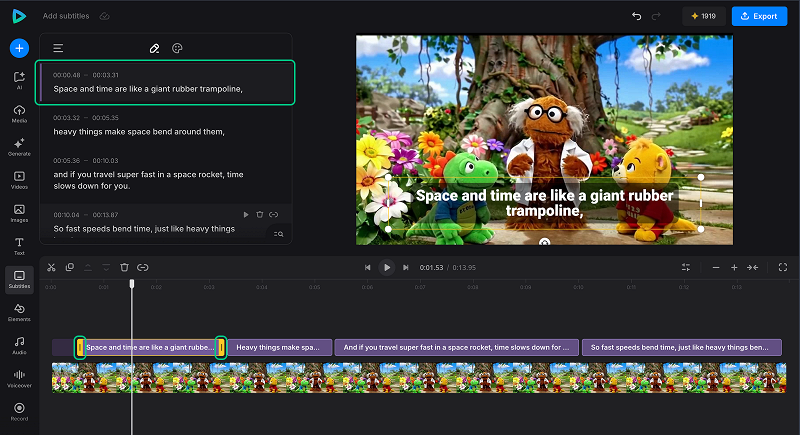Click the cloud save status icon
This screenshot has width=800, height=435.
(105, 16)
